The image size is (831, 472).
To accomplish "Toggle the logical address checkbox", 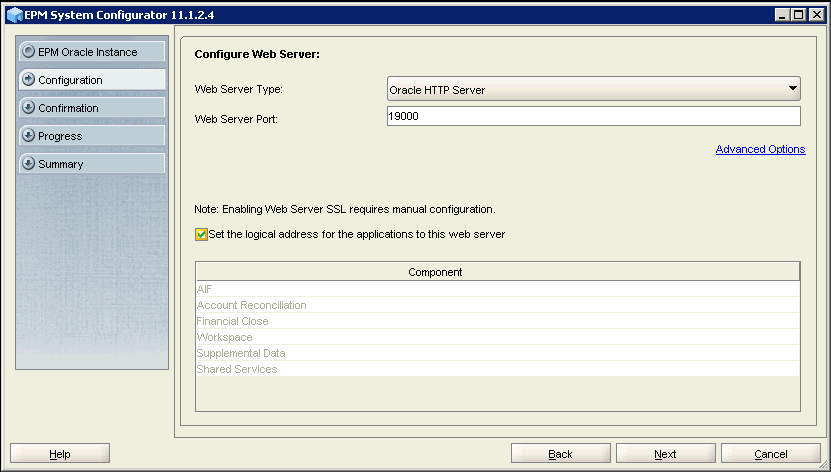I will point(202,235).
